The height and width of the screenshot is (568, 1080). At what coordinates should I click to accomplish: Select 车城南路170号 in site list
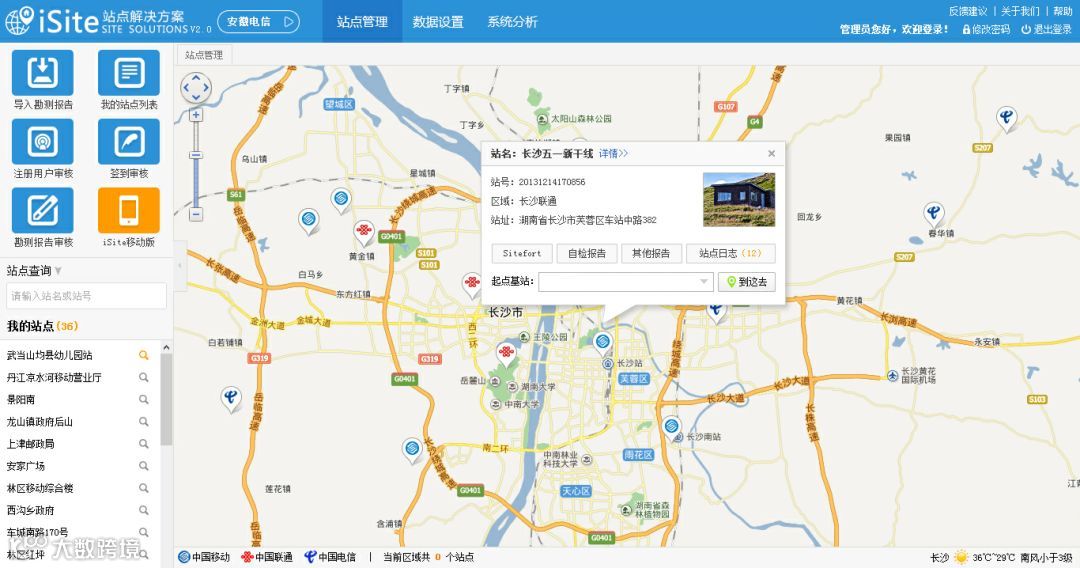[38, 532]
